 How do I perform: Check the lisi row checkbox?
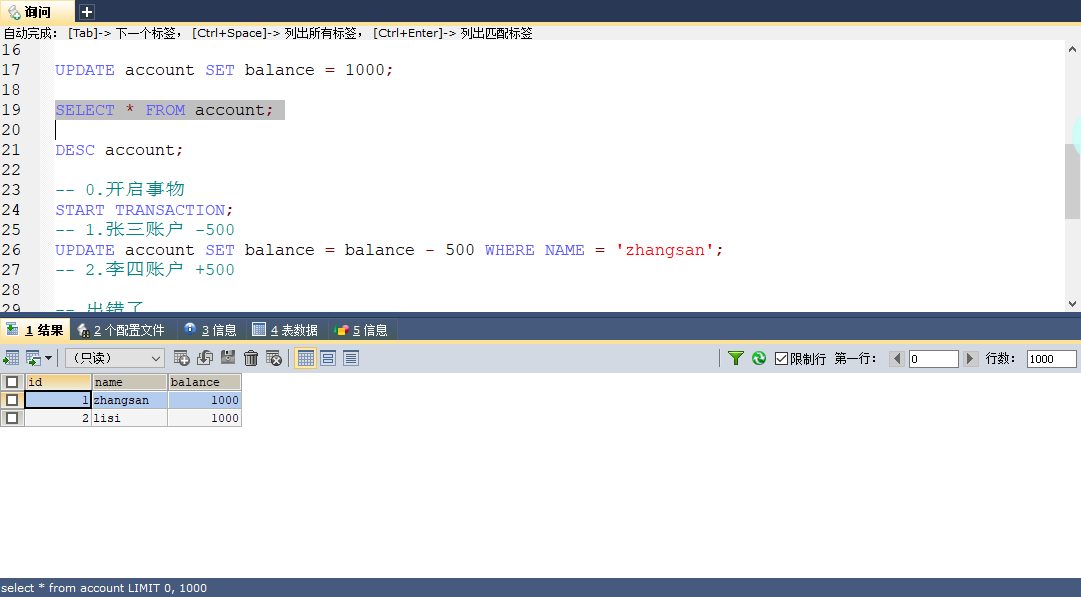pos(12,418)
